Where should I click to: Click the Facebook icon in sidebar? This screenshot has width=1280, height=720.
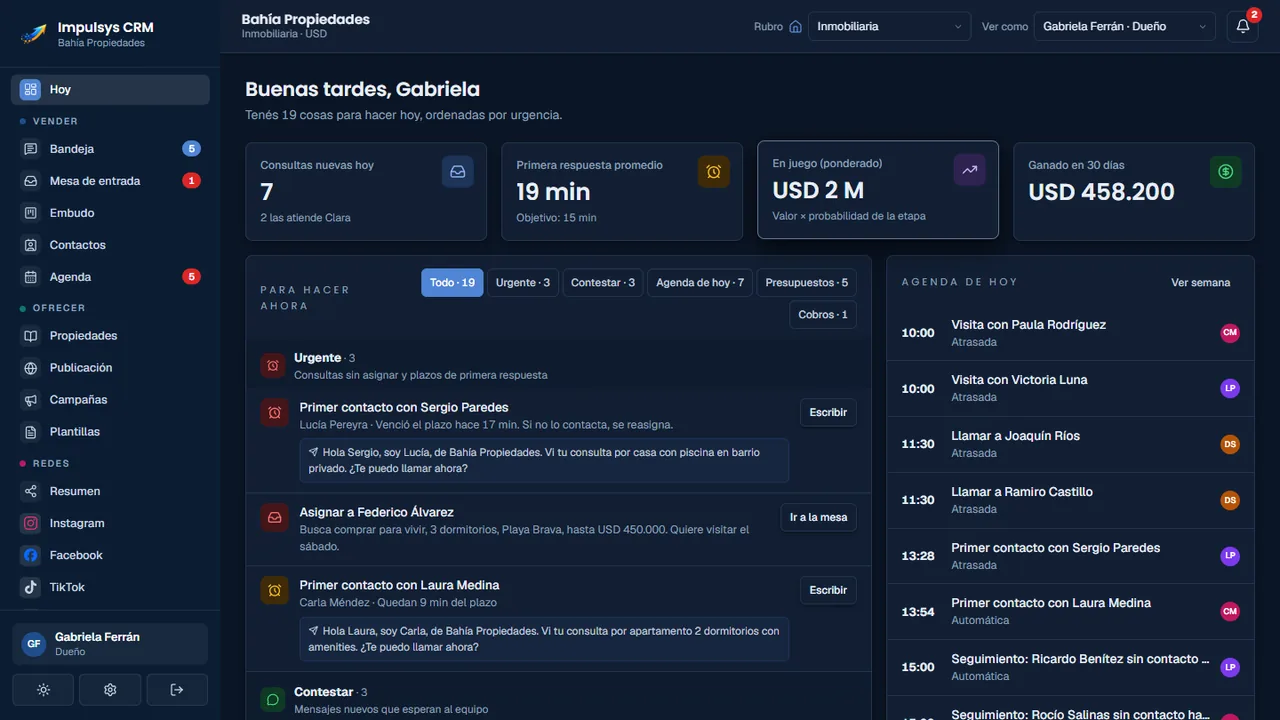[31, 555]
